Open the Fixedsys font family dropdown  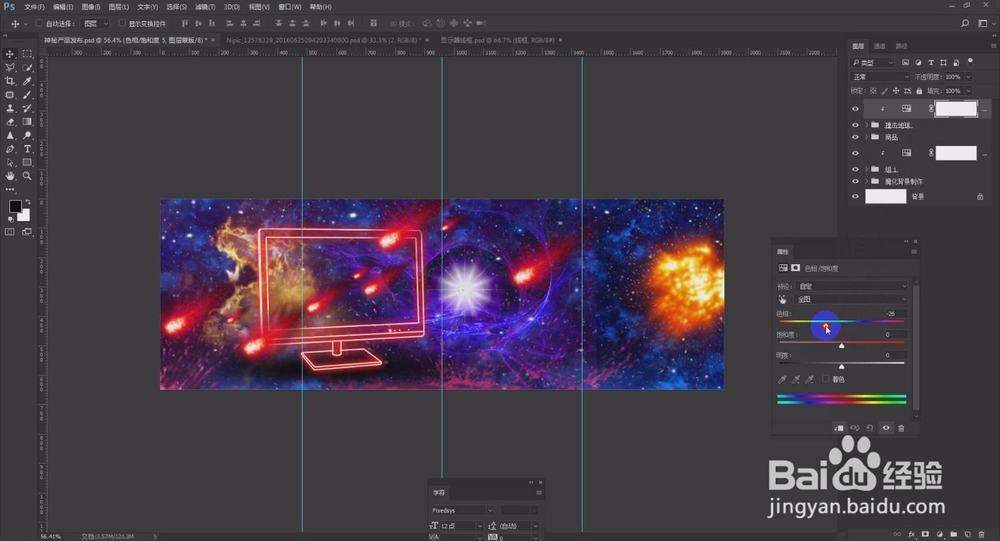pos(462,510)
